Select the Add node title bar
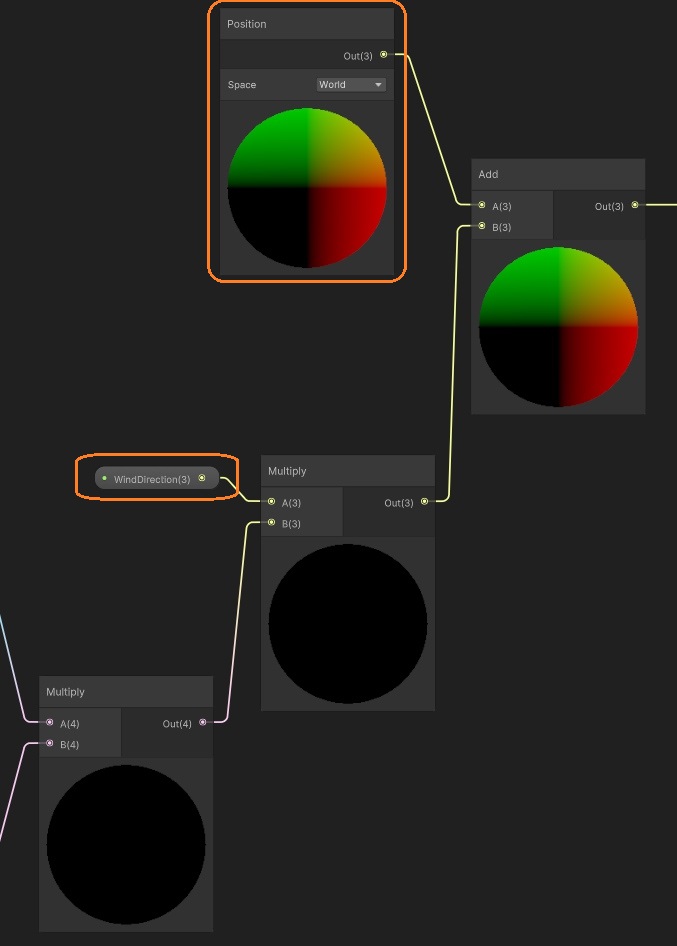The height and width of the screenshot is (946, 677). pyautogui.click(x=558, y=174)
